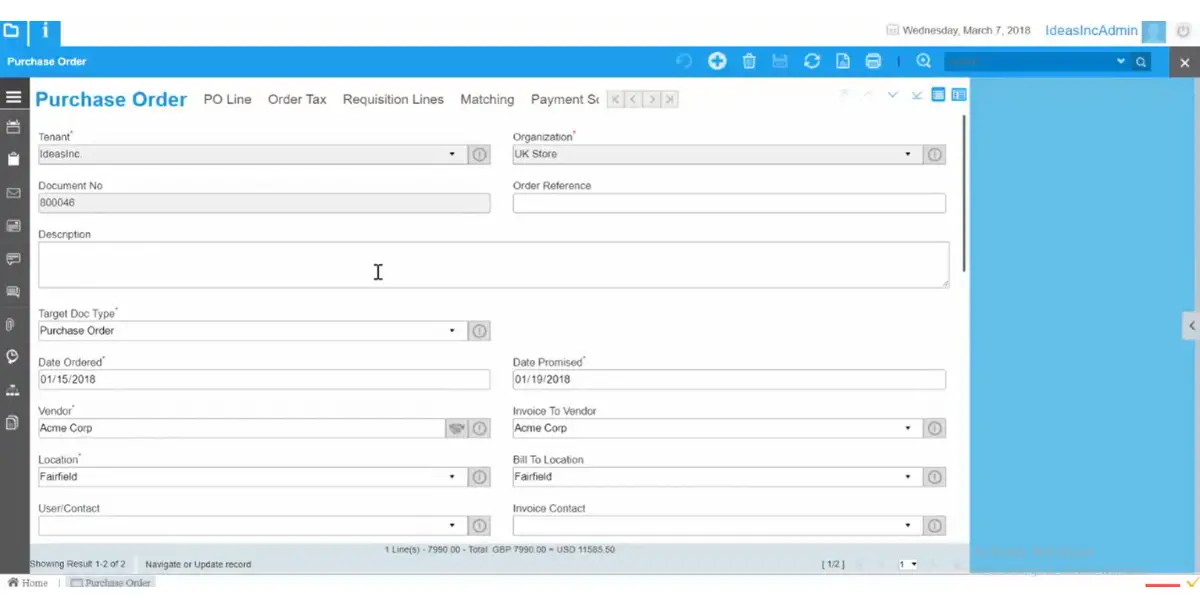This screenshot has height=600, width=1200.
Task: Switch to the PO Line tab
Action: [x=227, y=99]
